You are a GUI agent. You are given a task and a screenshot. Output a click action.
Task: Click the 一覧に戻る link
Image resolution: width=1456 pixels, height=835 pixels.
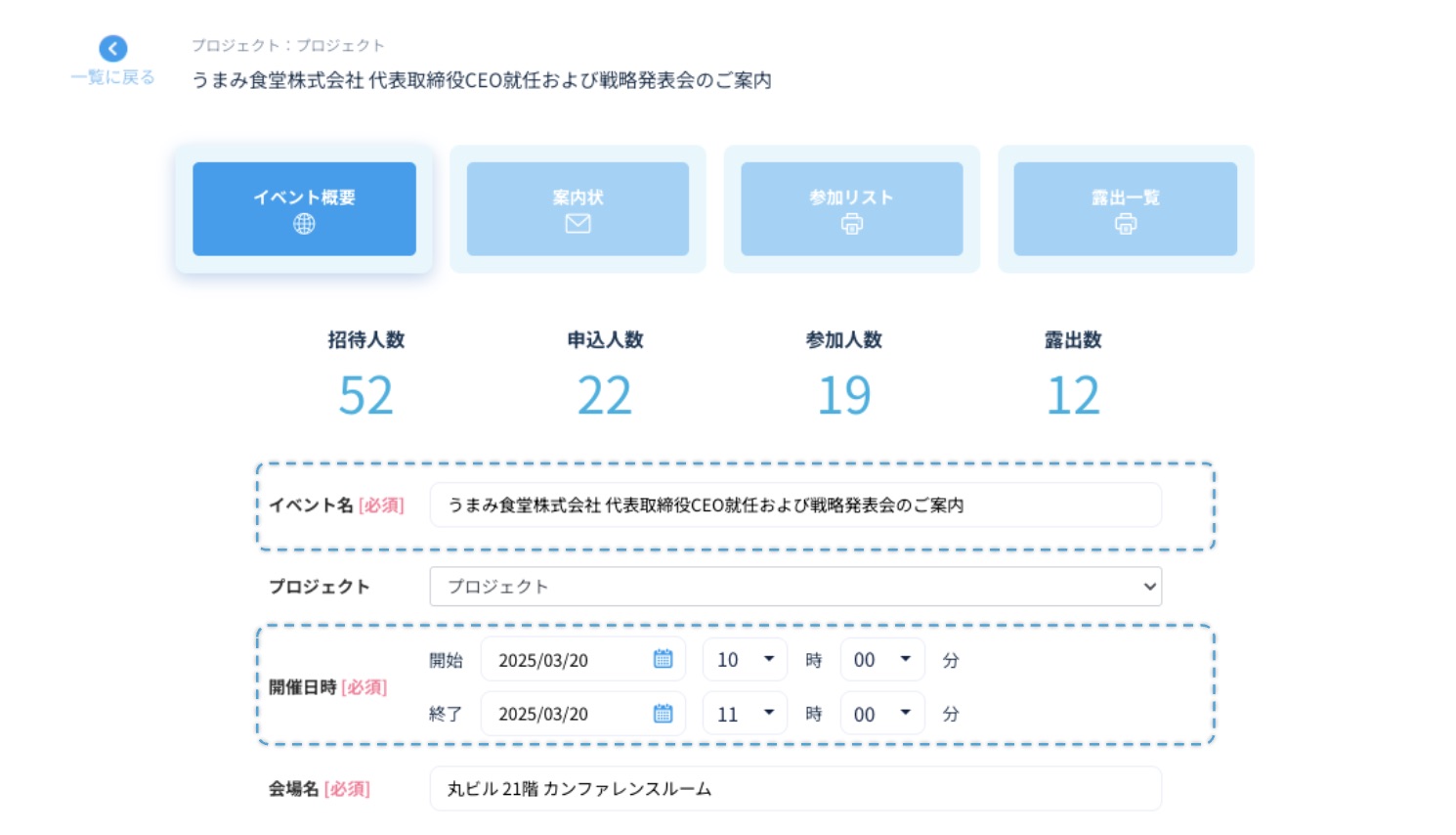click(x=113, y=77)
